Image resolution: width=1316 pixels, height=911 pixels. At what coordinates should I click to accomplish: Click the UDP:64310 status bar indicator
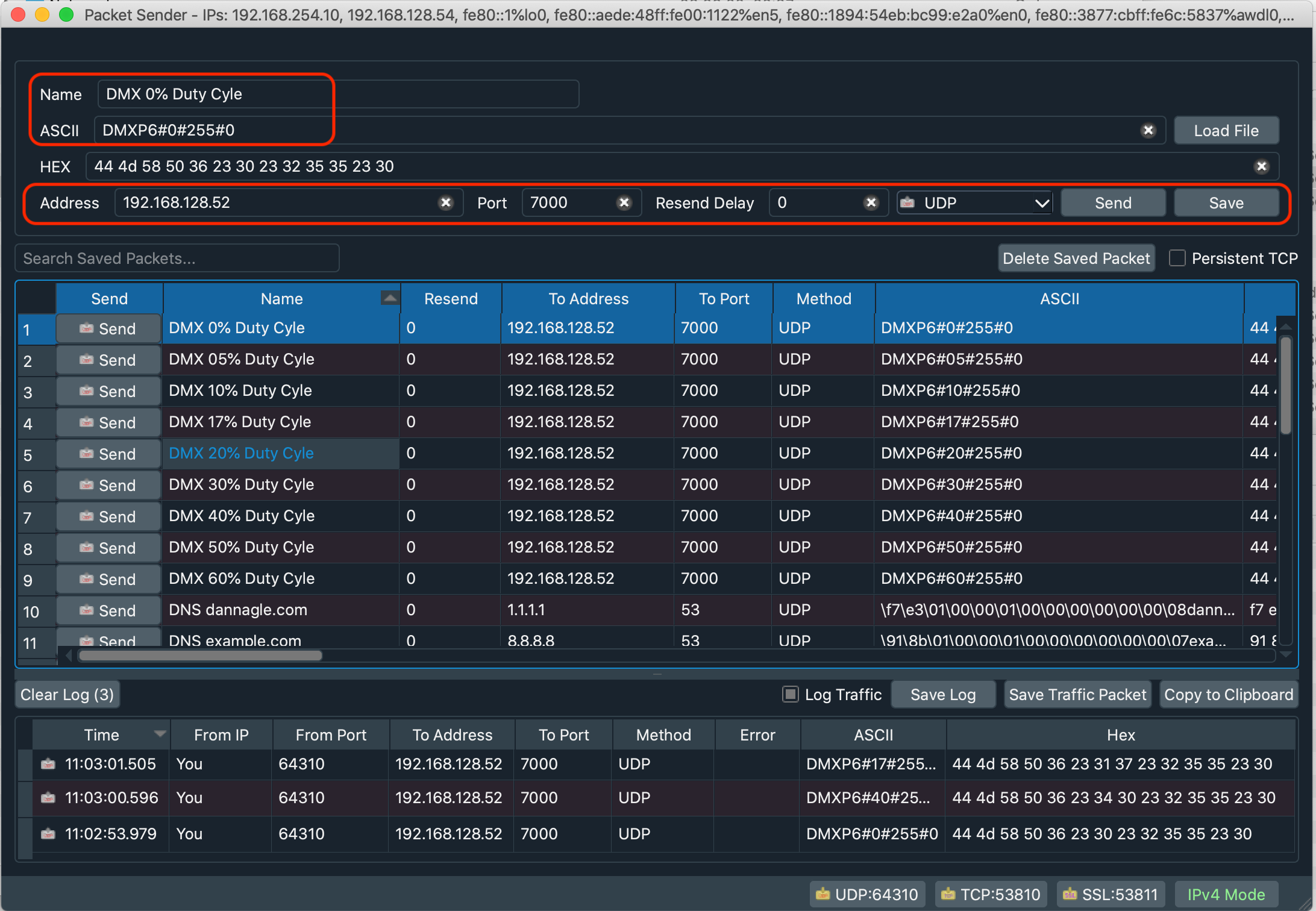click(x=867, y=894)
